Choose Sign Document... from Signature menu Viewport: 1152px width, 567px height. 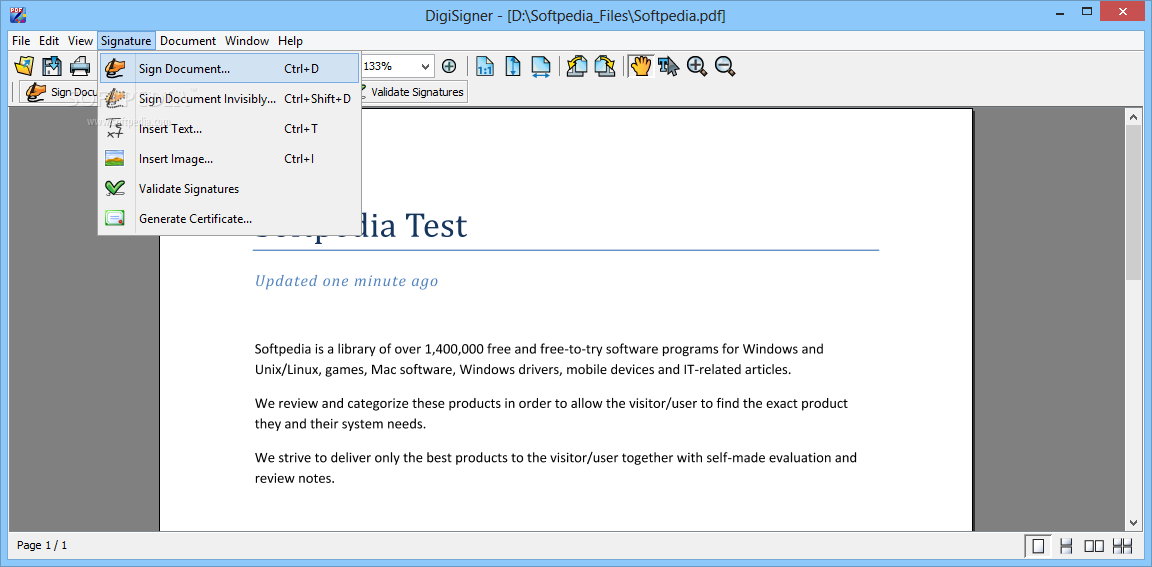click(x=229, y=68)
